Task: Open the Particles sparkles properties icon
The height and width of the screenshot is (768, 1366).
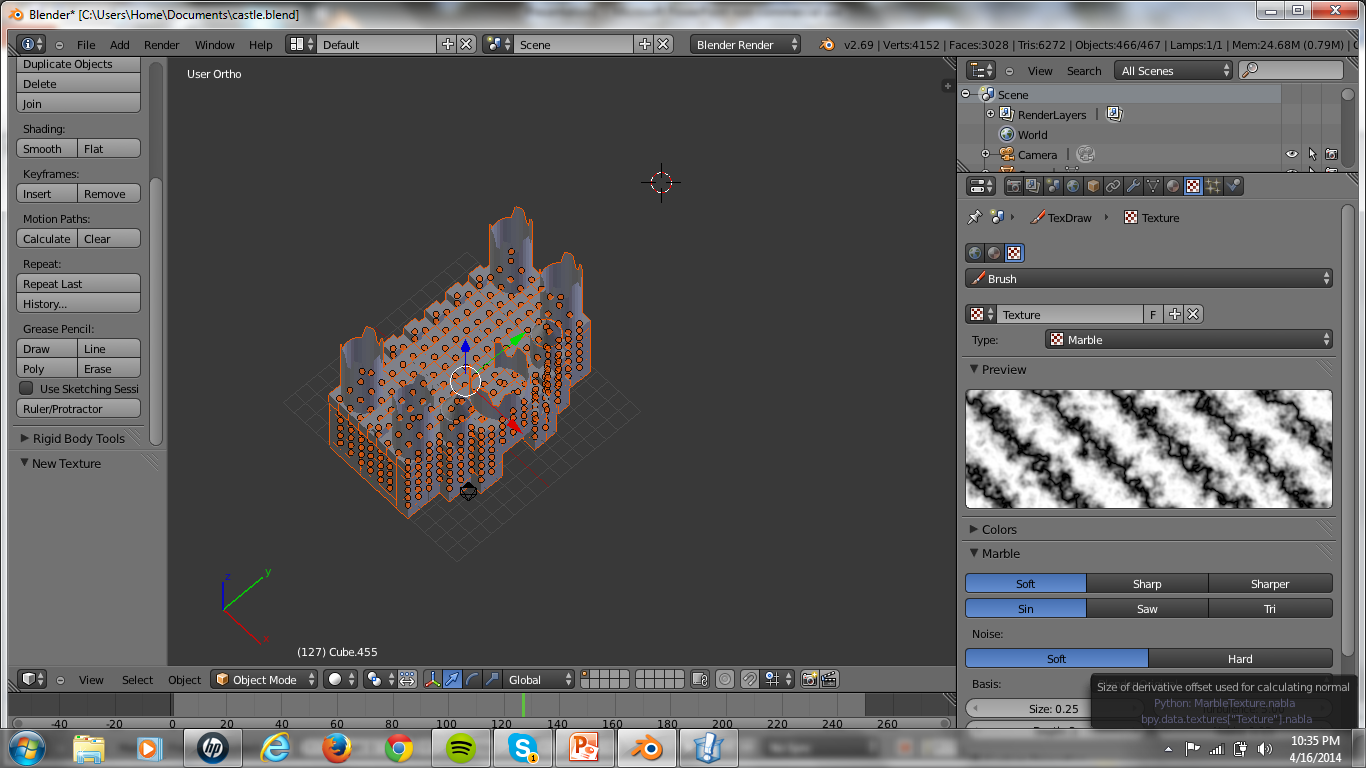Action: point(1212,185)
